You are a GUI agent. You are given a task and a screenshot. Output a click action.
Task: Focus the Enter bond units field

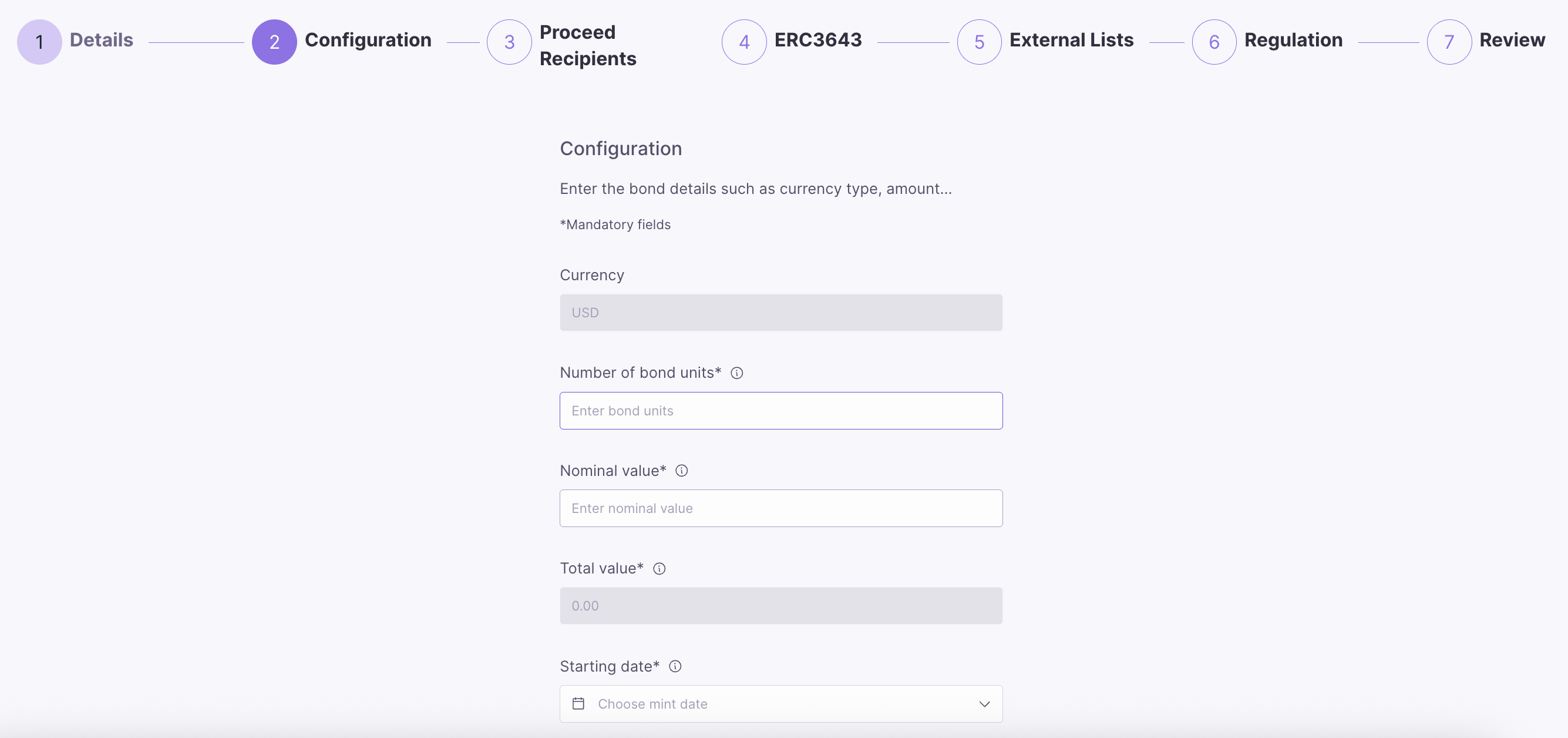click(x=780, y=411)
